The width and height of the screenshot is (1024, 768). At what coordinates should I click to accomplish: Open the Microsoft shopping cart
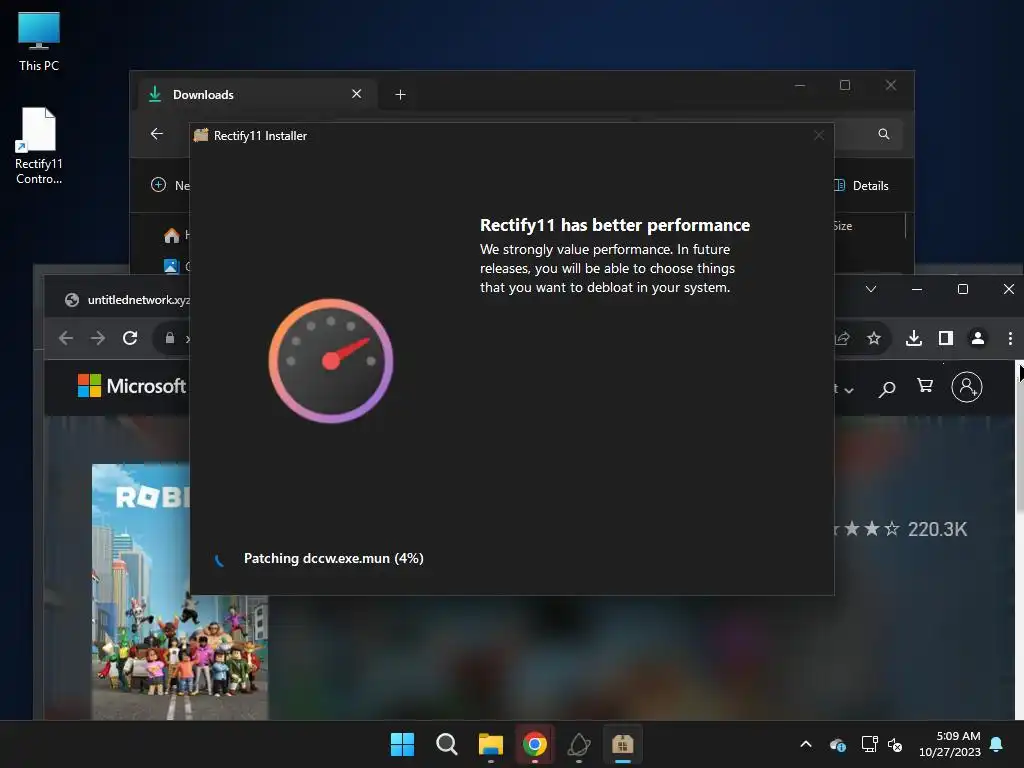(x=925, y=385)
